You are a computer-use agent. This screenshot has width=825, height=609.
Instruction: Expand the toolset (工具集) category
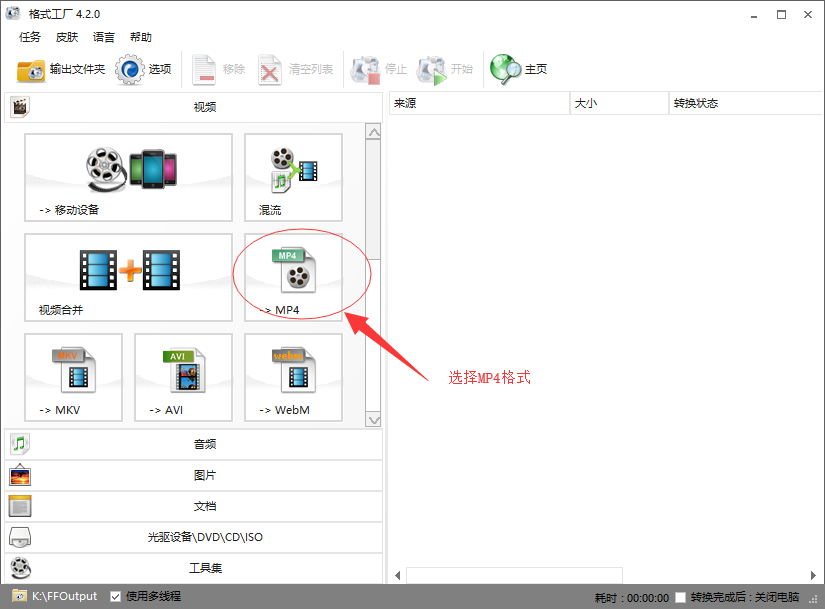tap(204, 568)
